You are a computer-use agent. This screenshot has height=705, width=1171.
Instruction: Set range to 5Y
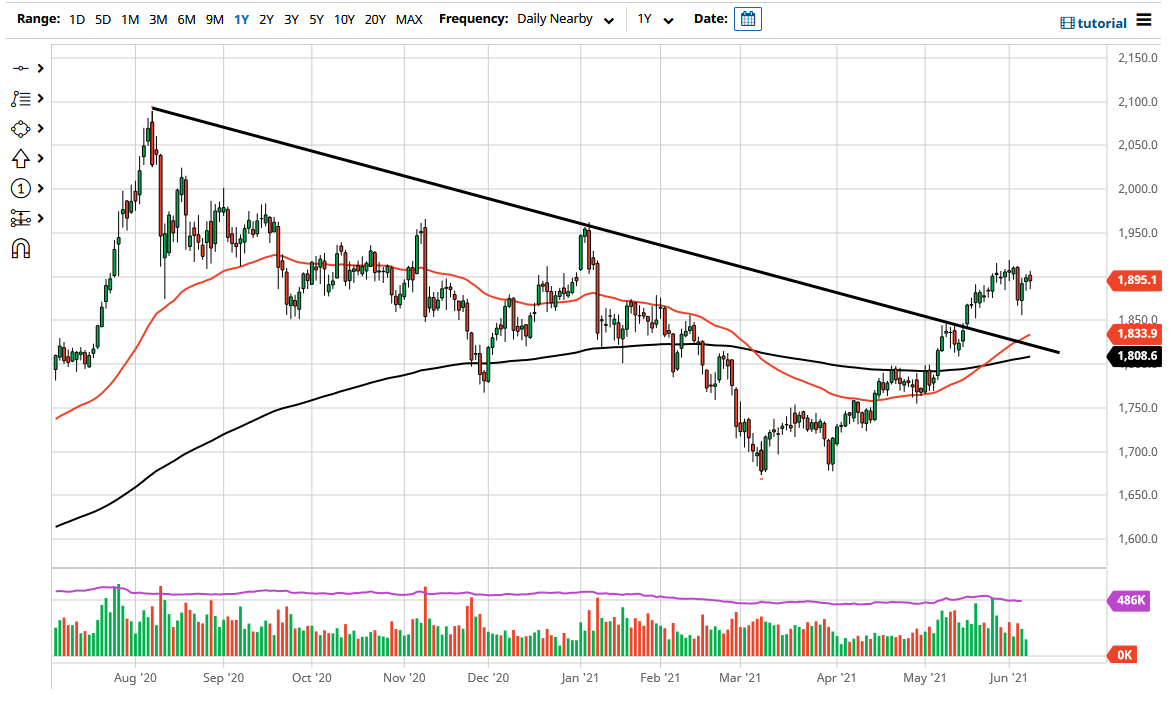tap(317, 19)
